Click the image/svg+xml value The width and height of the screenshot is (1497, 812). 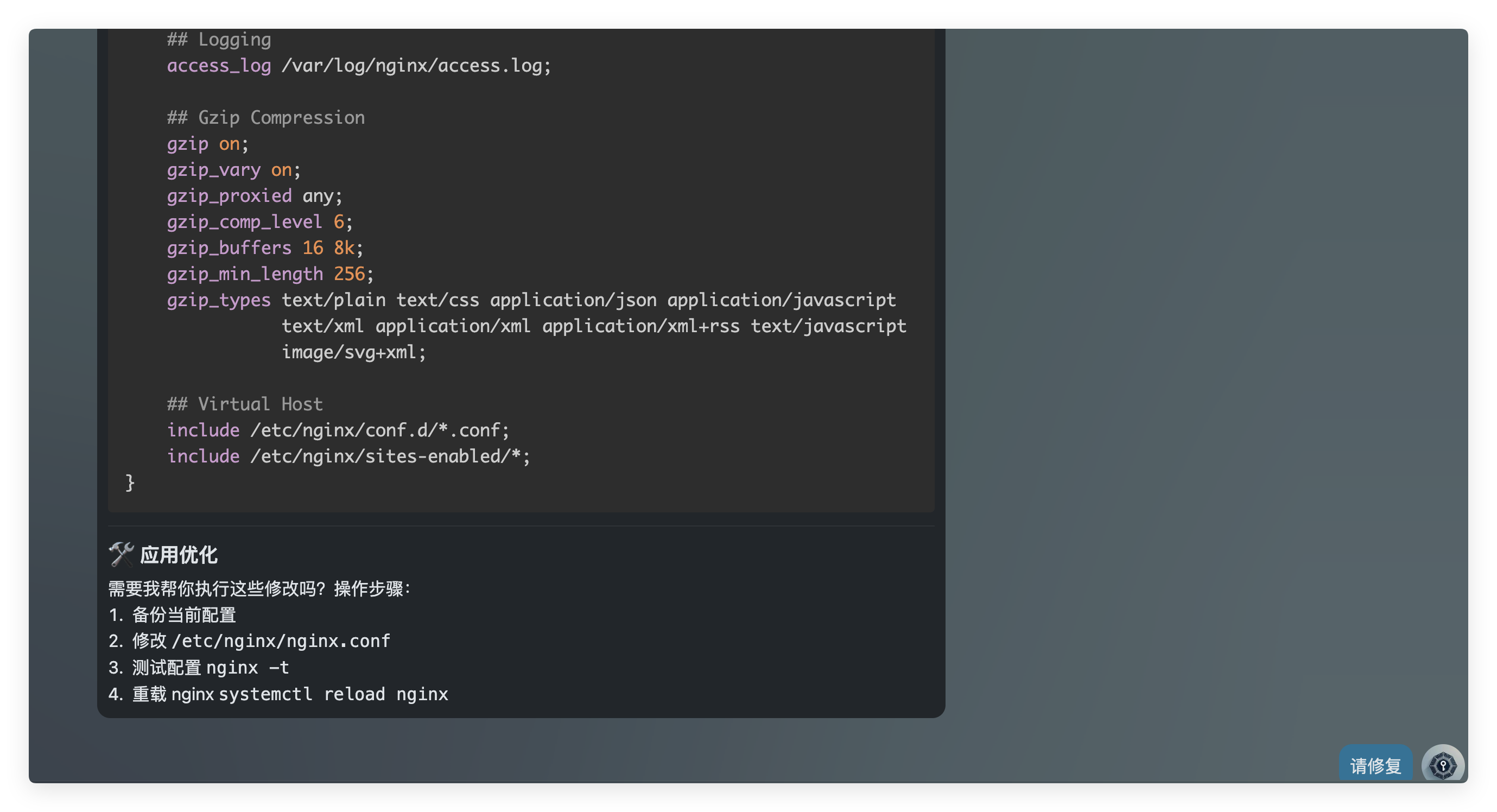[353, 352]
